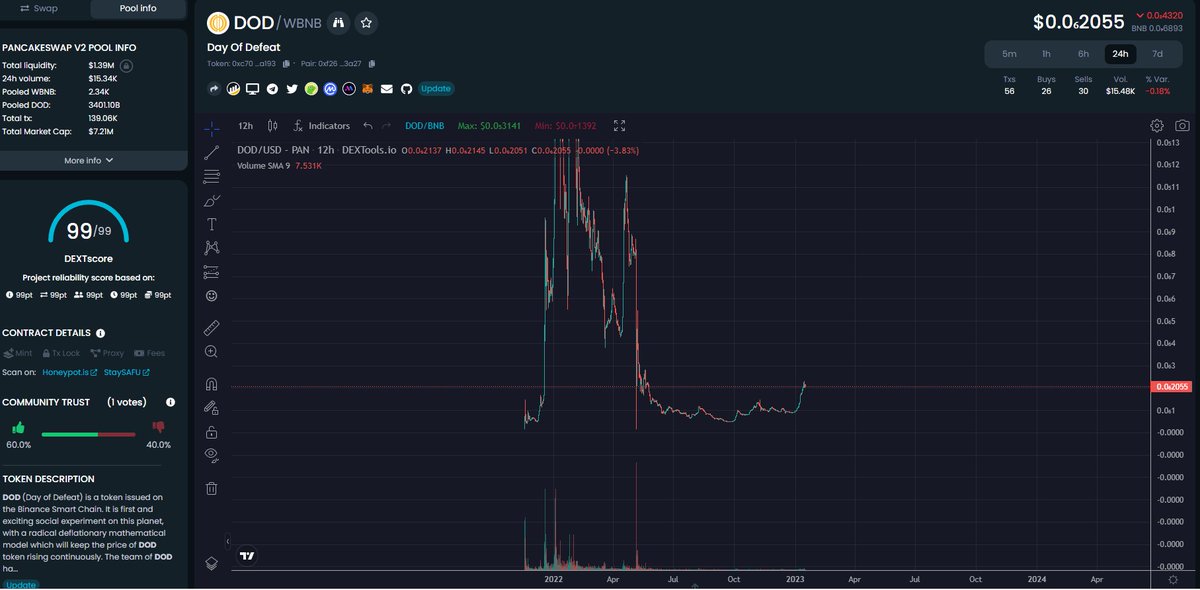The width and height of the screenshot is (1200, 590).
Task: Toggle hide all drawings eye icon
Action: 211,456
